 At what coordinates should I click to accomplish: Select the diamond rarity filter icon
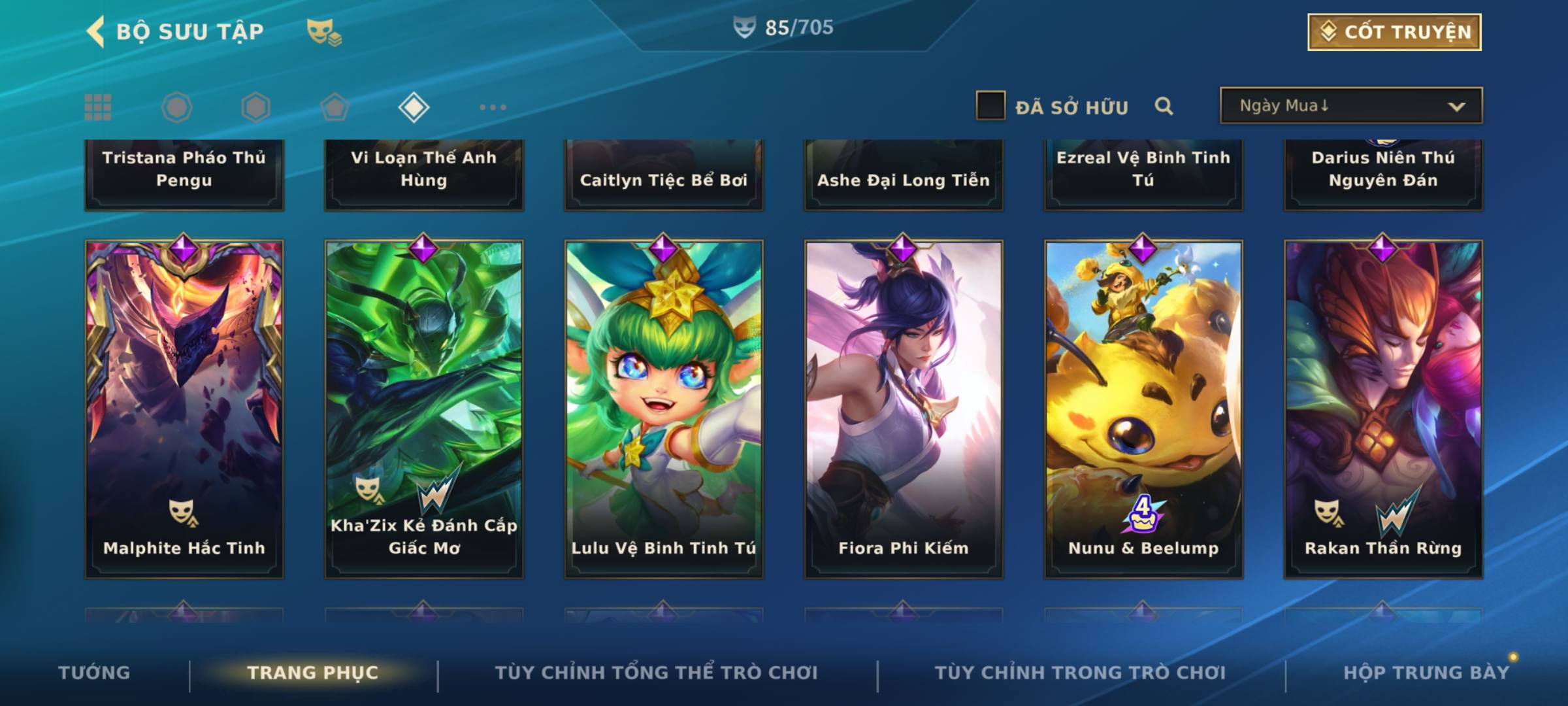(x=414, y=107)
